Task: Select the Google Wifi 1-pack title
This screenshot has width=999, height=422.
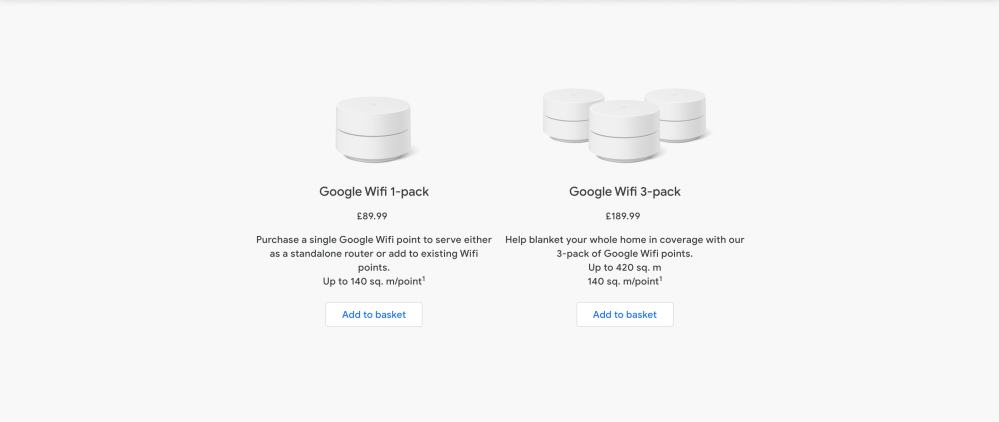Action: [x=373, y=191]
